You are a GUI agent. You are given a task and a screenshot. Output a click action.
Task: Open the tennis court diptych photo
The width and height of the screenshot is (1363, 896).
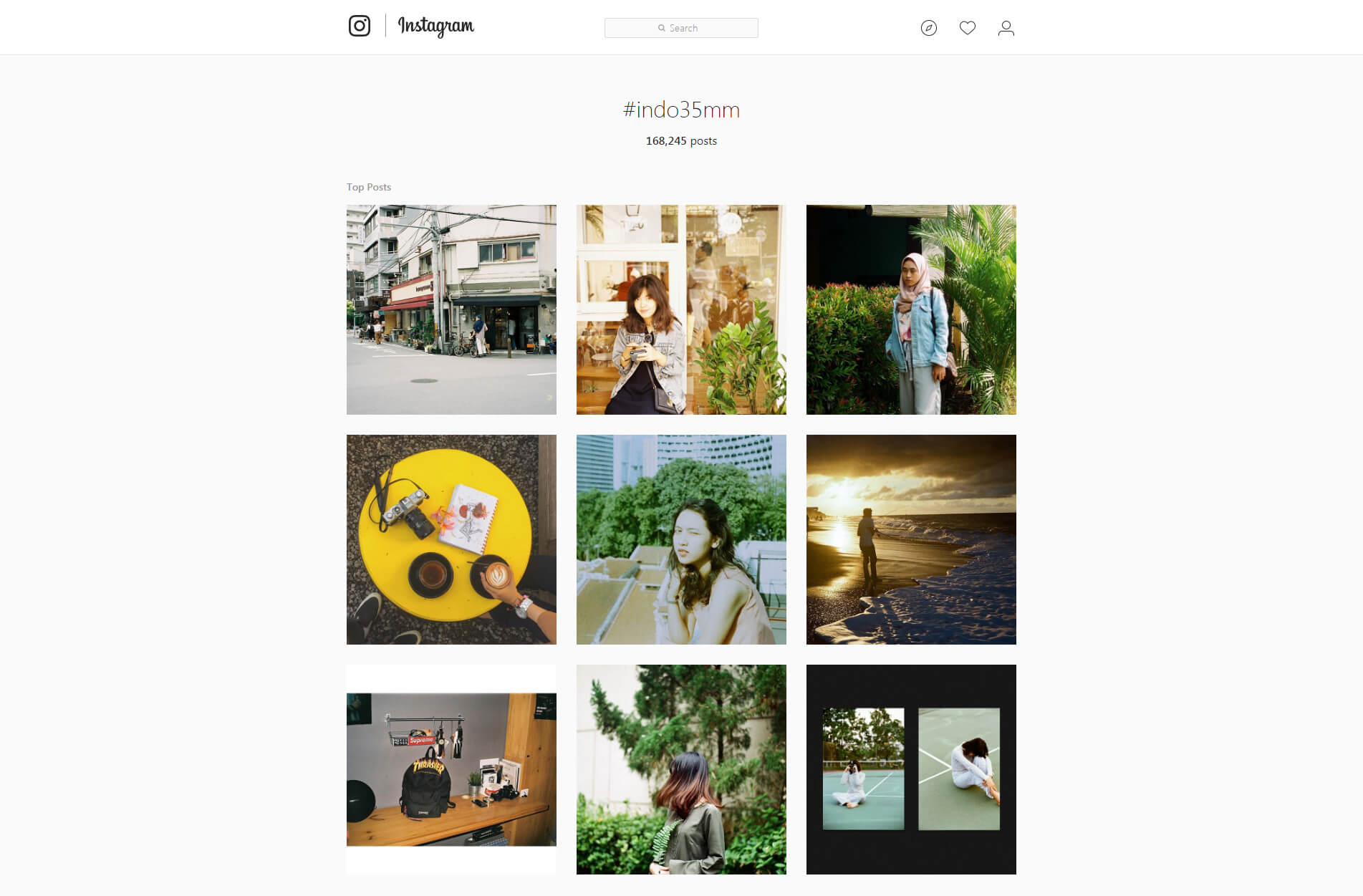[911, 769]
